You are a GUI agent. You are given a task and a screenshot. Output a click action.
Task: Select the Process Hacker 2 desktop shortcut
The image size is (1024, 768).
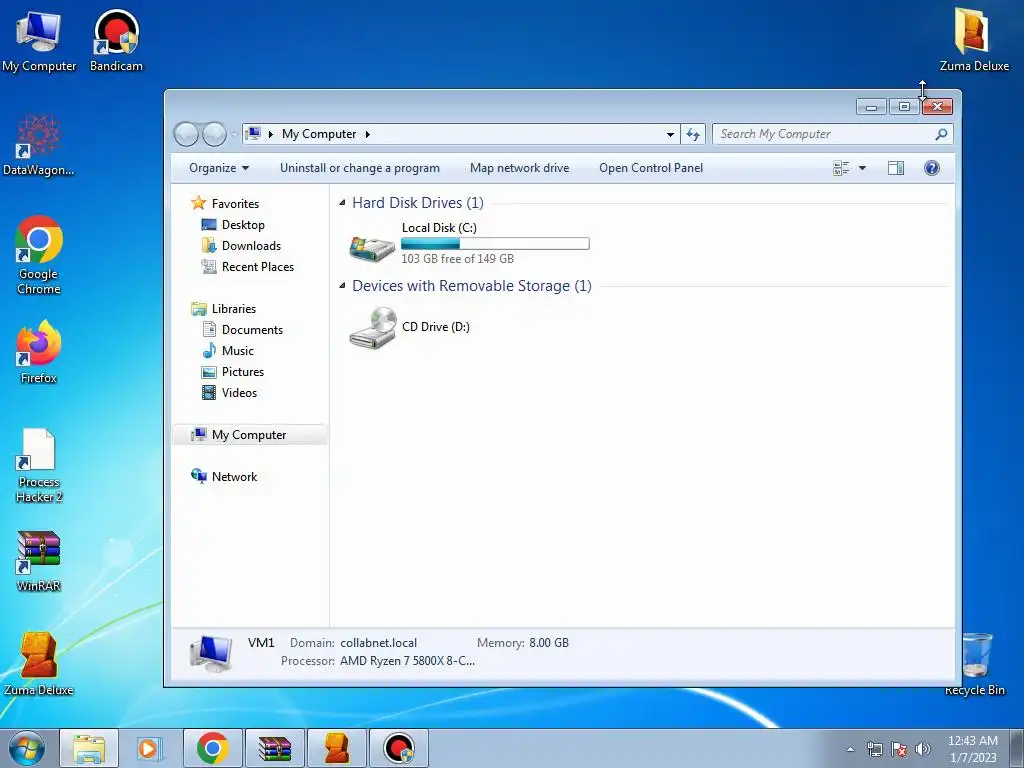click(39, 466)
